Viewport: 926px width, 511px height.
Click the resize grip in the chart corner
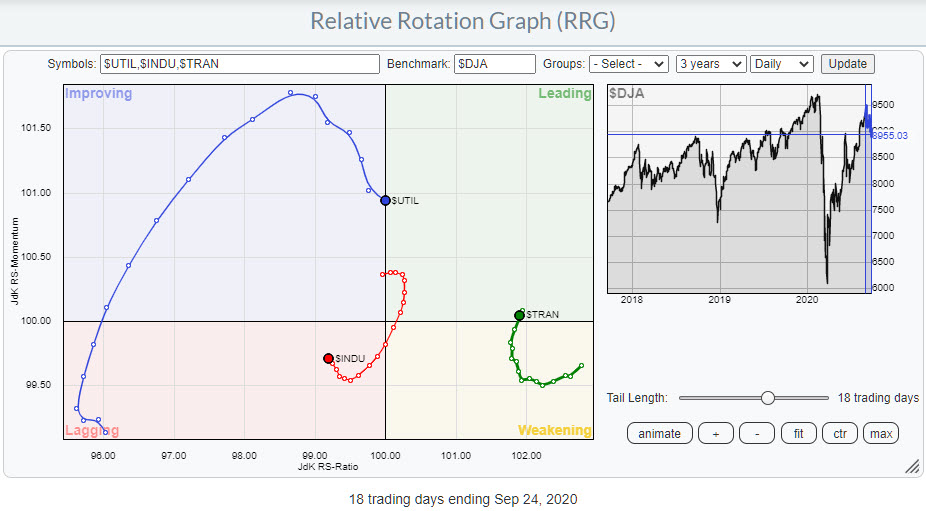[912, 467]
